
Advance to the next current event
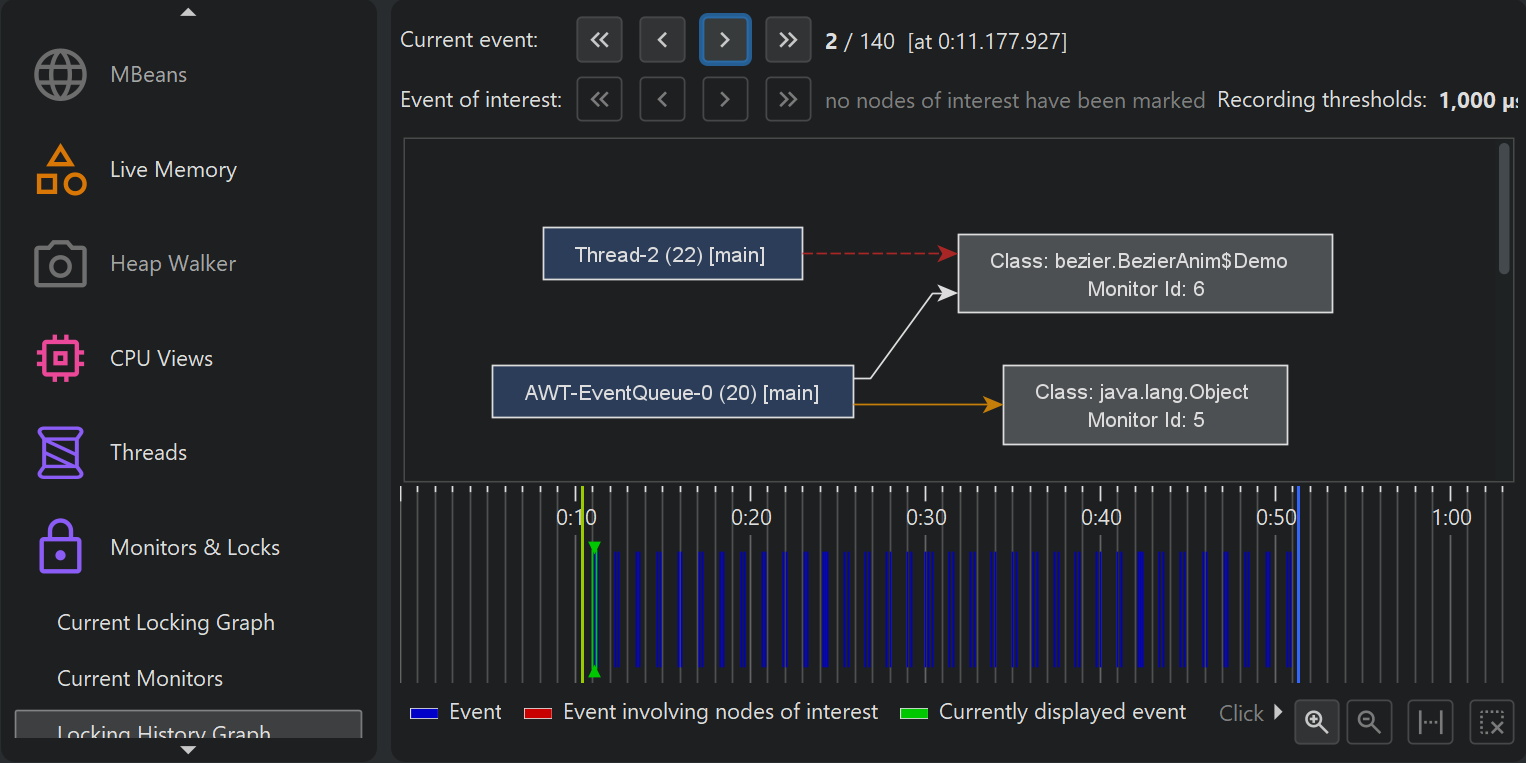point(725,40)
